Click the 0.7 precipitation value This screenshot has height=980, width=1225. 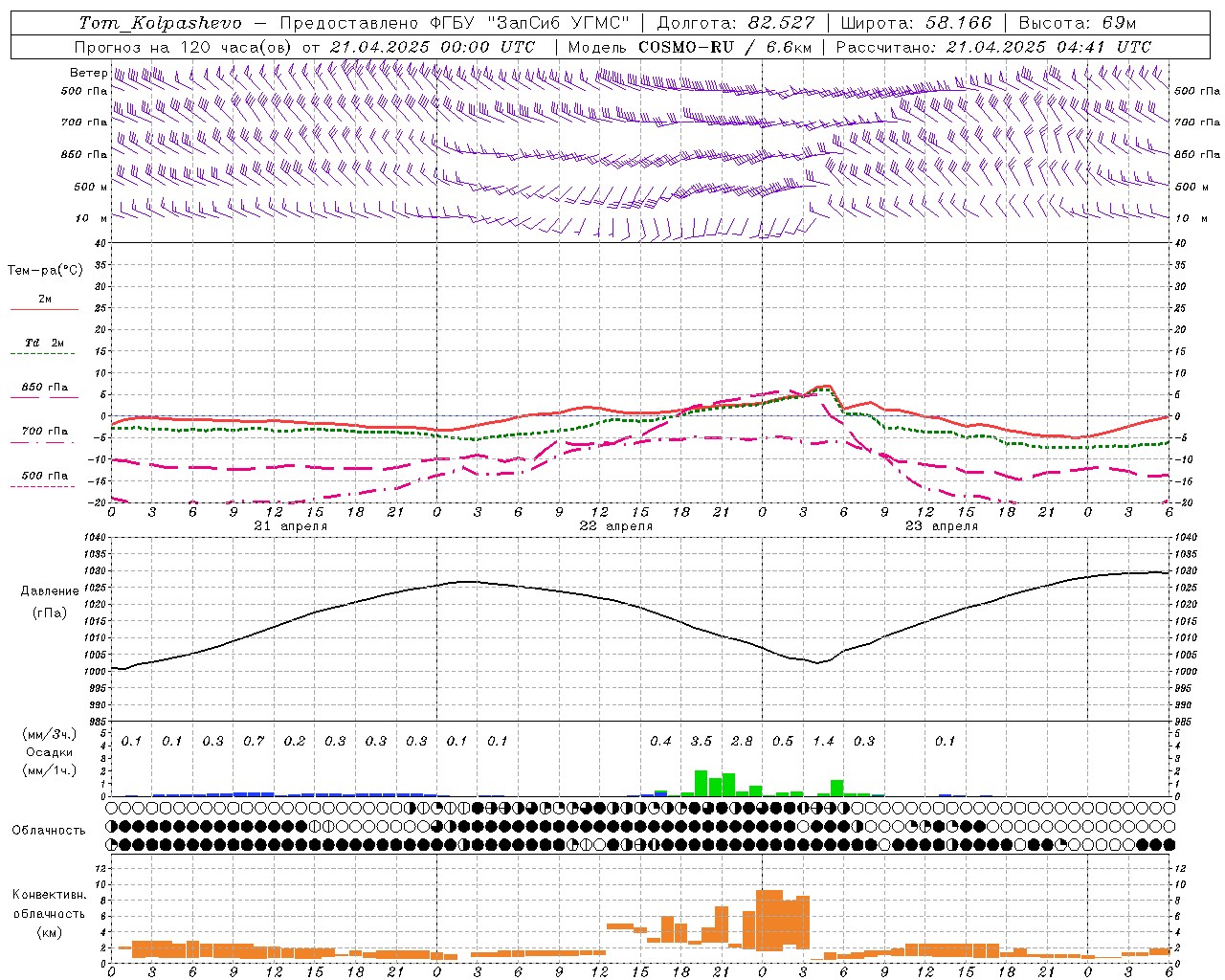[x=254, y=742]
